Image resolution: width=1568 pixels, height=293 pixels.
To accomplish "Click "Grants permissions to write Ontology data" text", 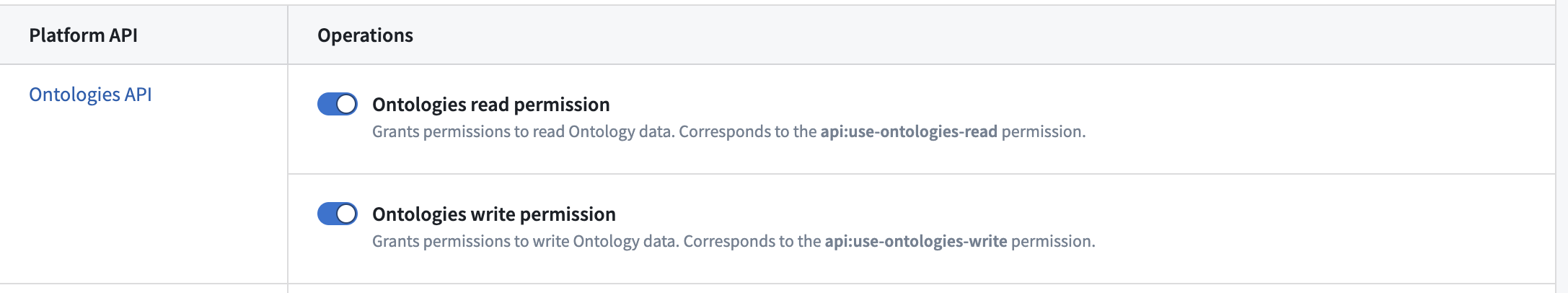I will pyautogui.click(x=525, y=242).
